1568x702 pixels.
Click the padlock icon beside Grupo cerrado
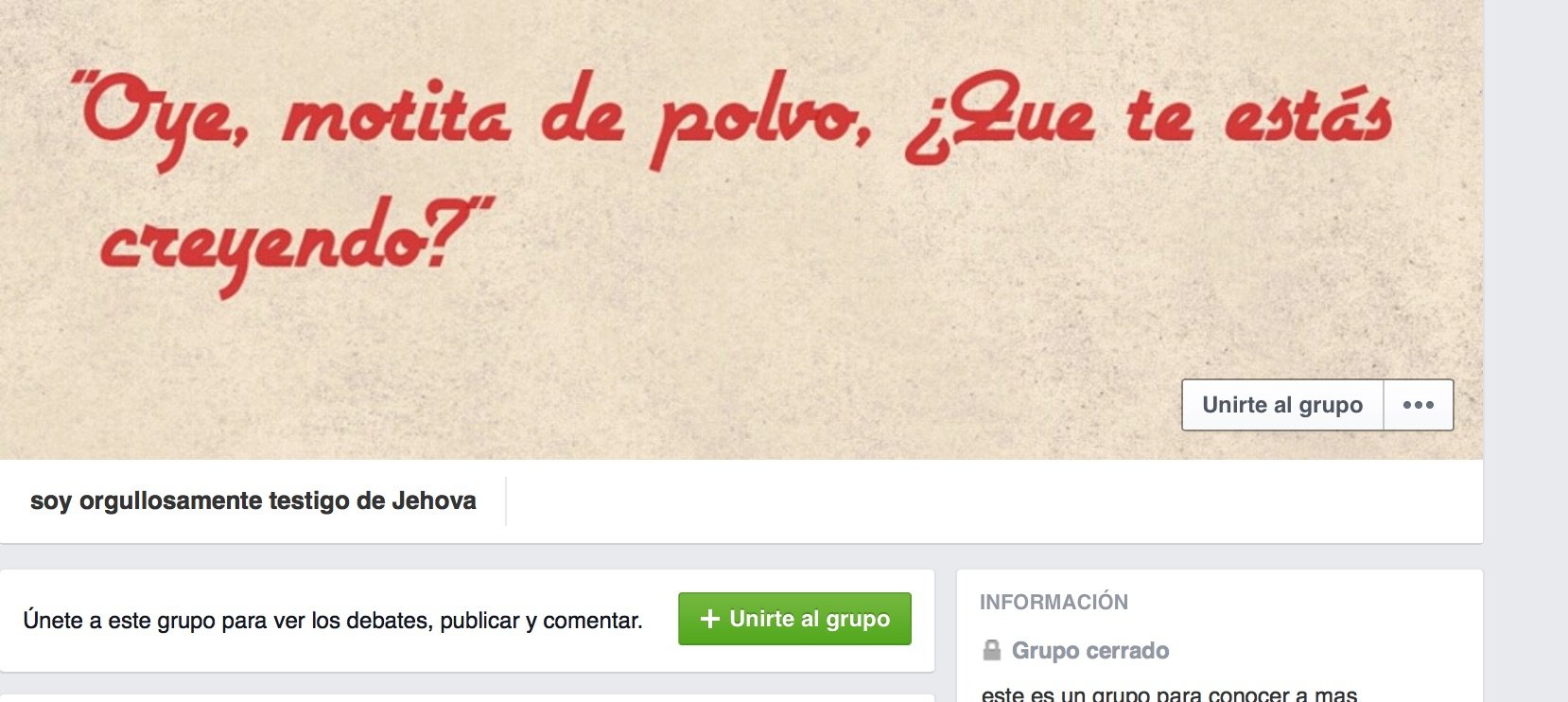click(x=991, y=650)
